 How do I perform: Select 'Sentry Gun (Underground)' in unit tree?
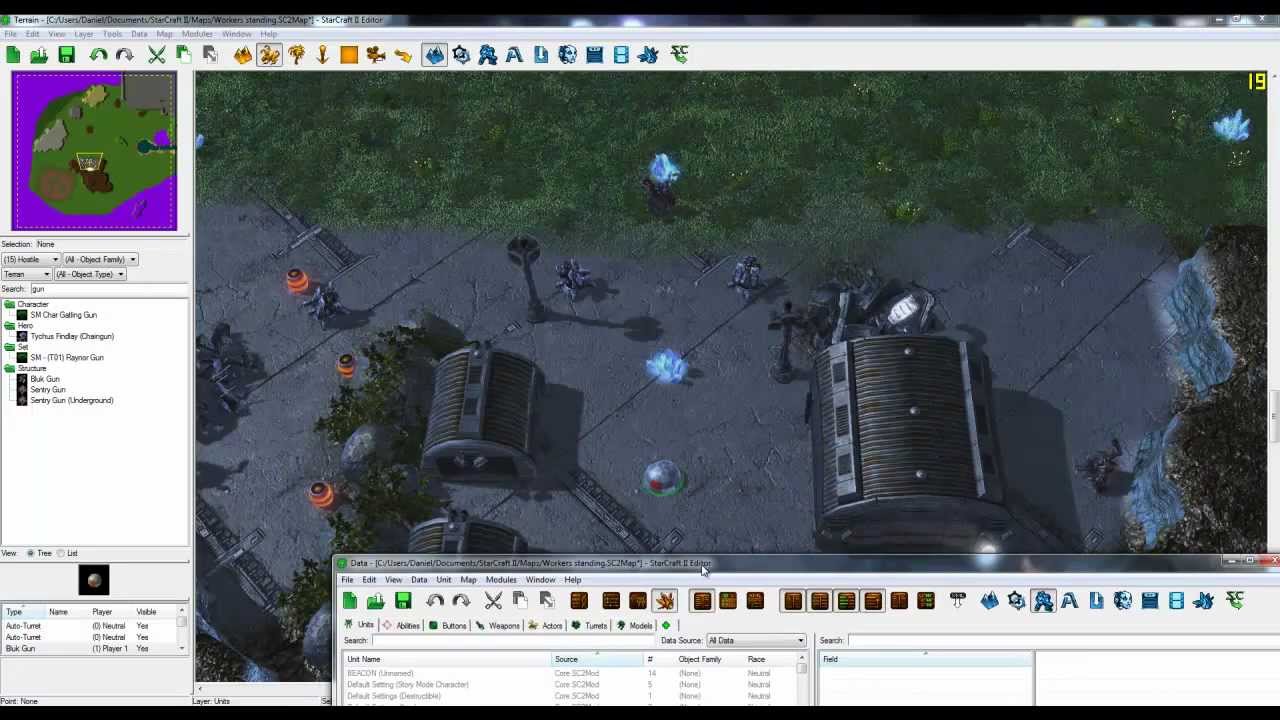71,400
